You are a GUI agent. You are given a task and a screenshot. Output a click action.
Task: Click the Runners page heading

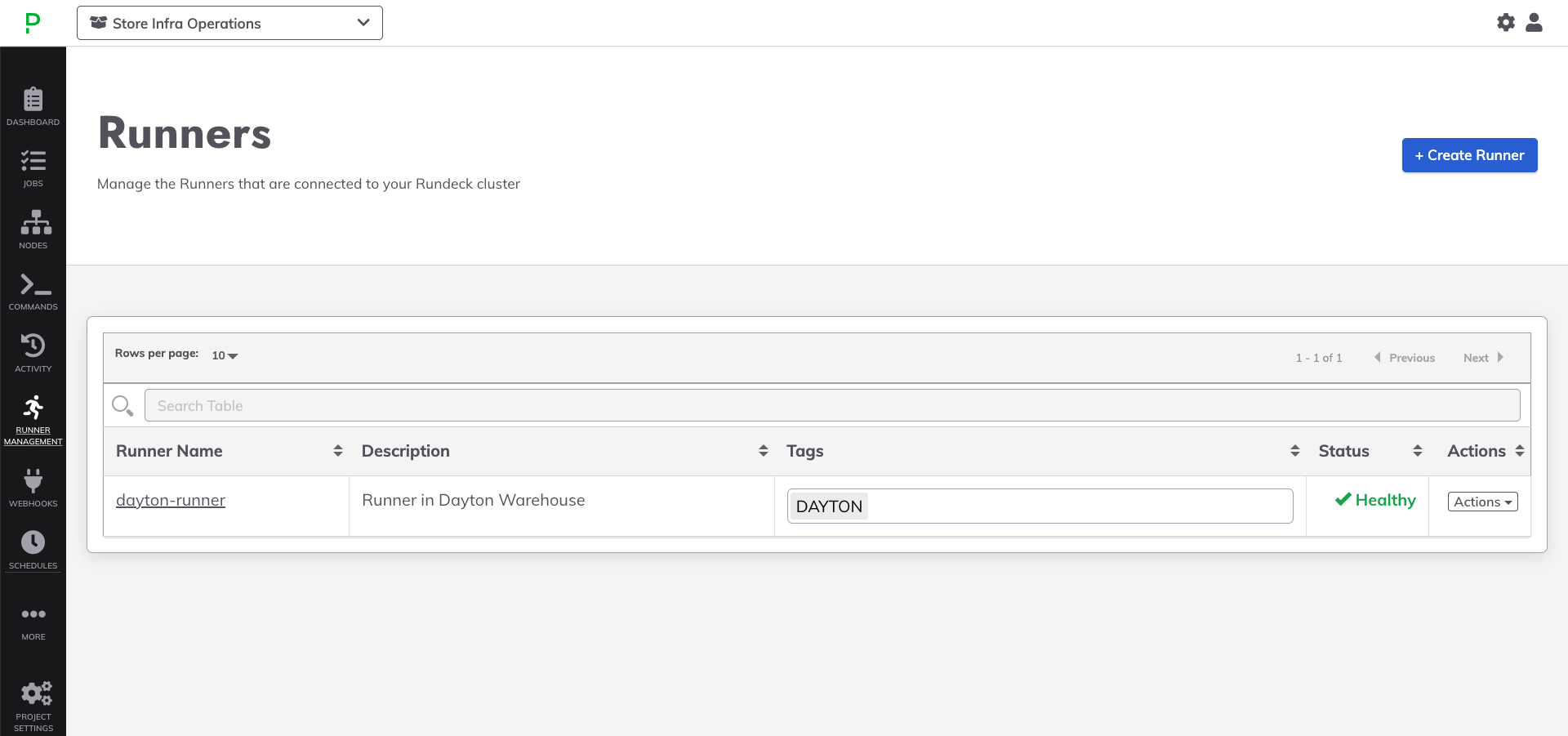(x=185, y=133)
